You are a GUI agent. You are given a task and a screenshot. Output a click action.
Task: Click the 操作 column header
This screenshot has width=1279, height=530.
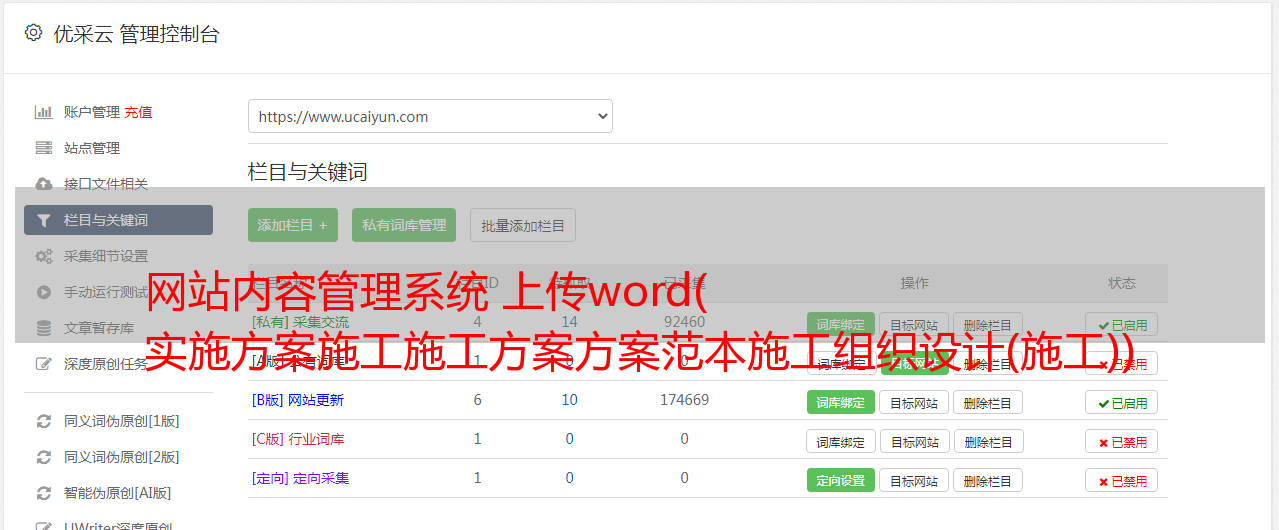click(x=914, y=283)
